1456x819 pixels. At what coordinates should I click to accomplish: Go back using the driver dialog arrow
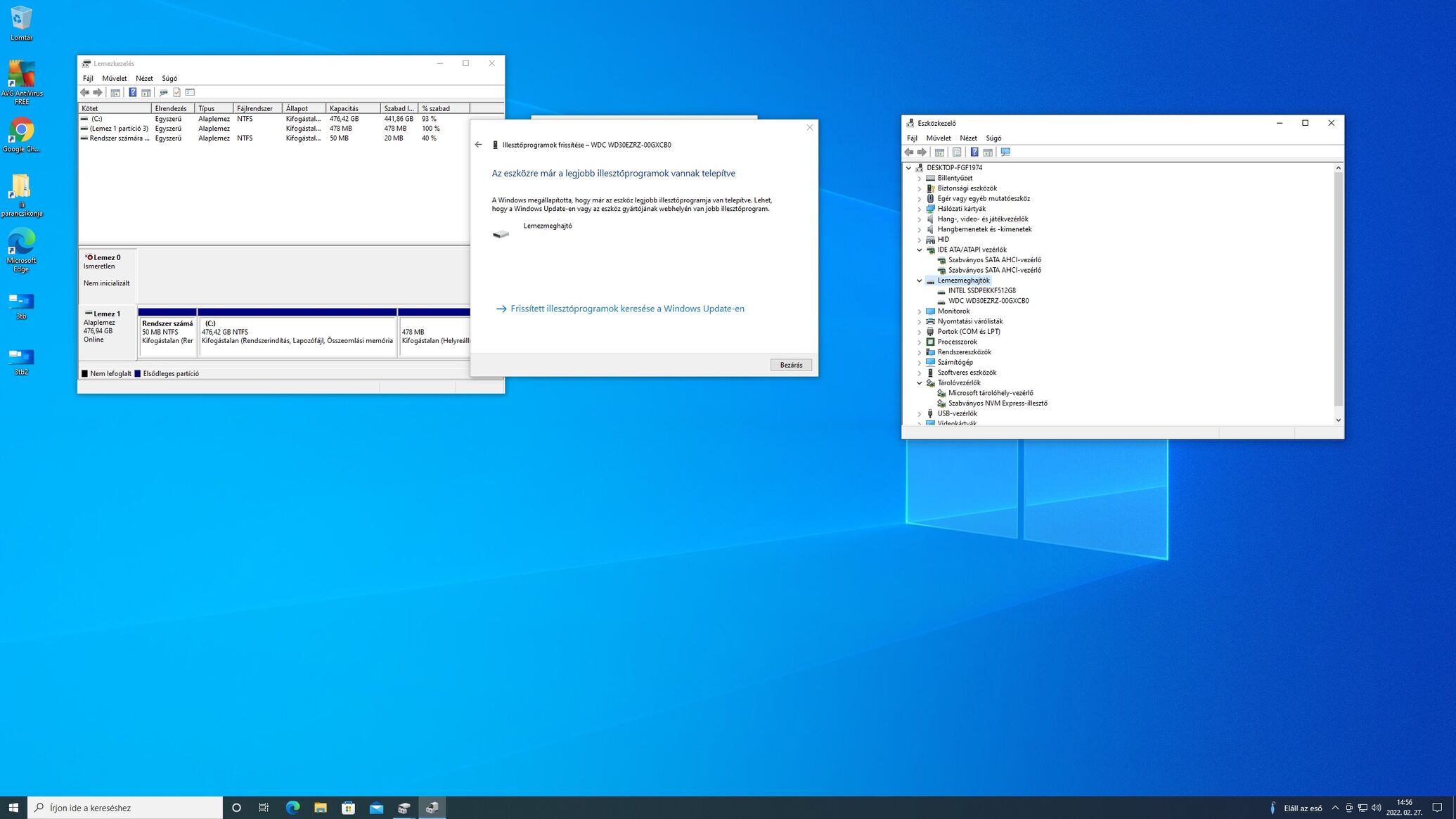tap(478, 145)
